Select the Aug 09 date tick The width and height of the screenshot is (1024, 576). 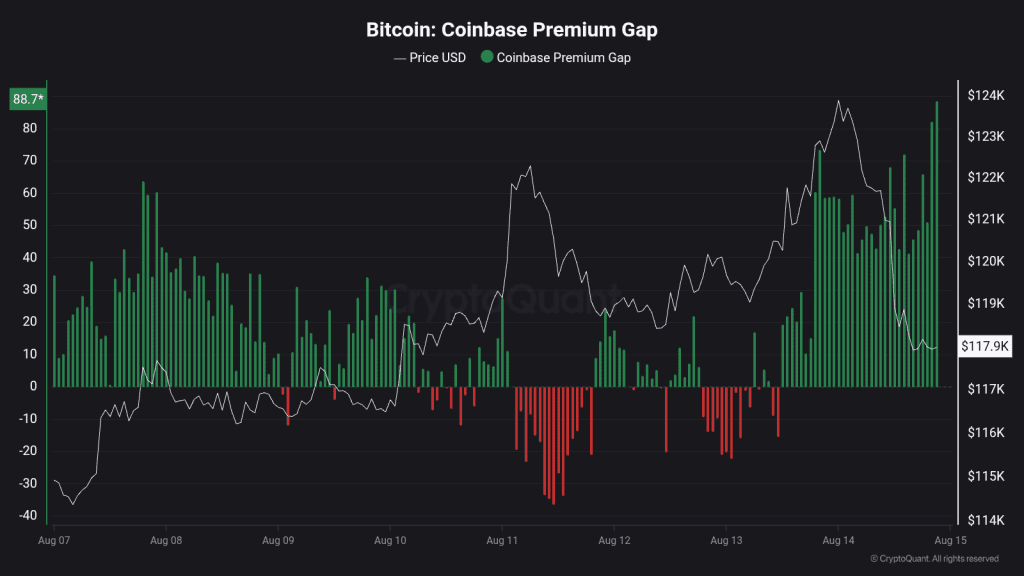[278, 540]
